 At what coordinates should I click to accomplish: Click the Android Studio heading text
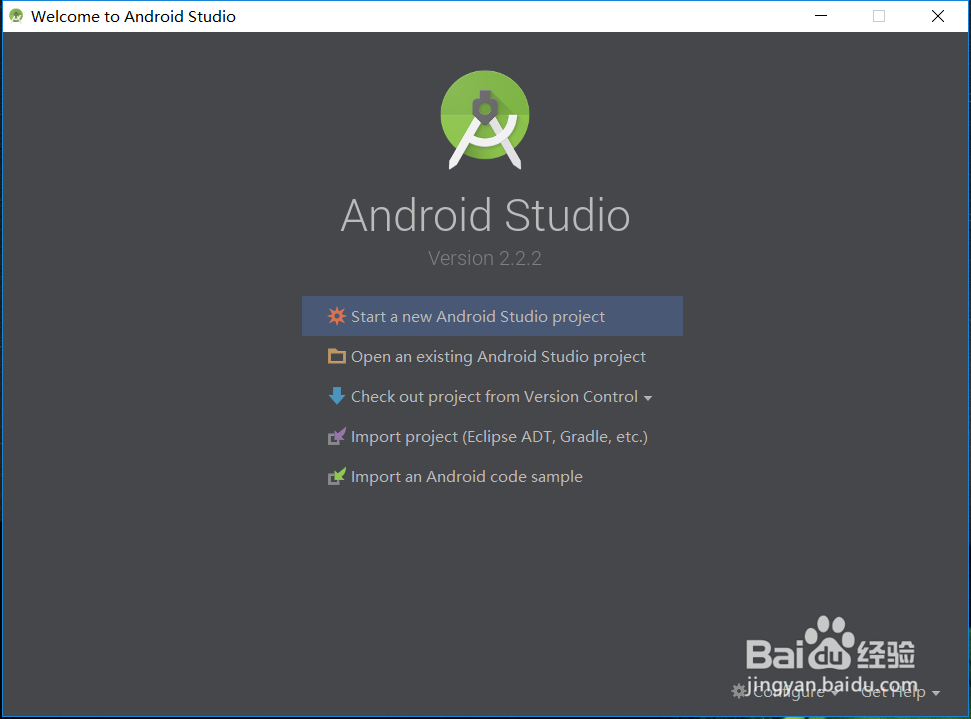[x=485, y=216]
